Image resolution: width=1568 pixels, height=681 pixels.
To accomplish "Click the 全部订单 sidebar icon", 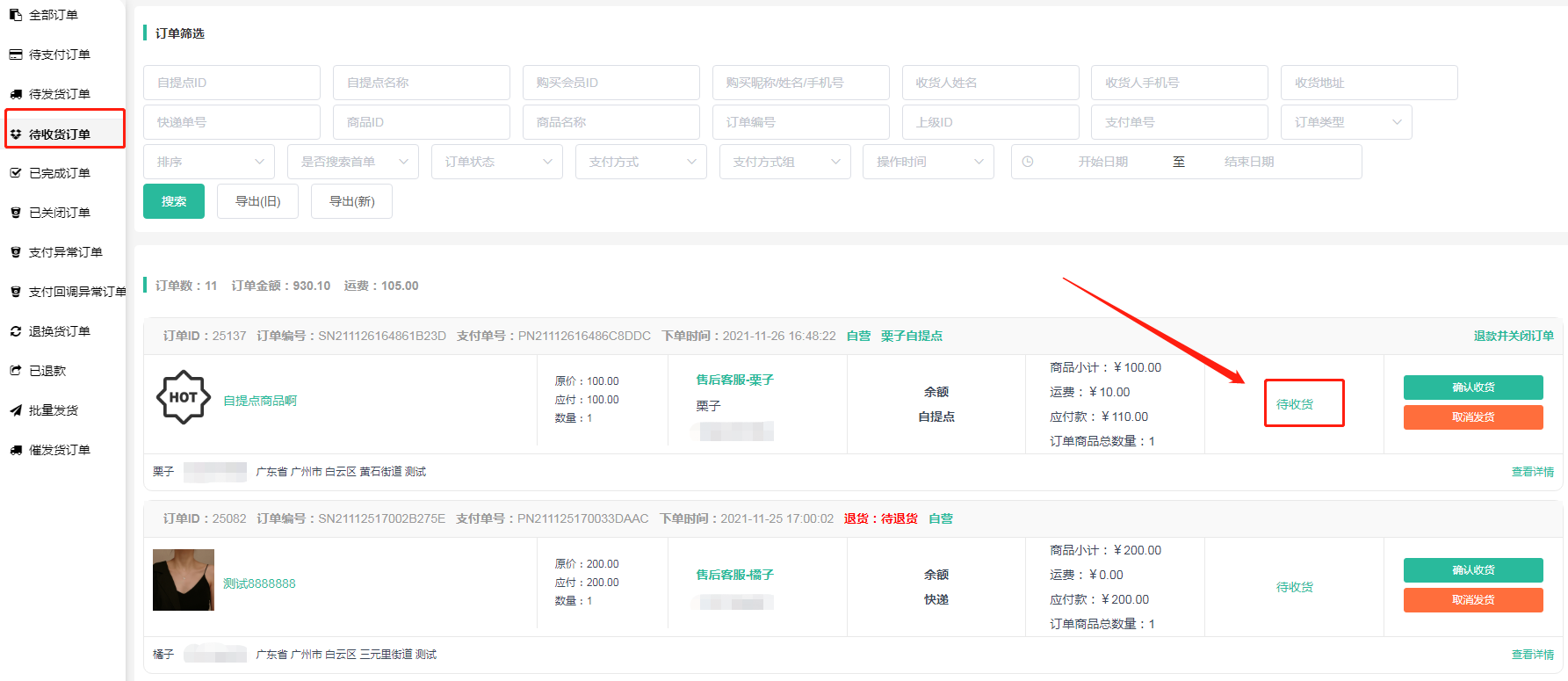I will (x=16, y=15).
